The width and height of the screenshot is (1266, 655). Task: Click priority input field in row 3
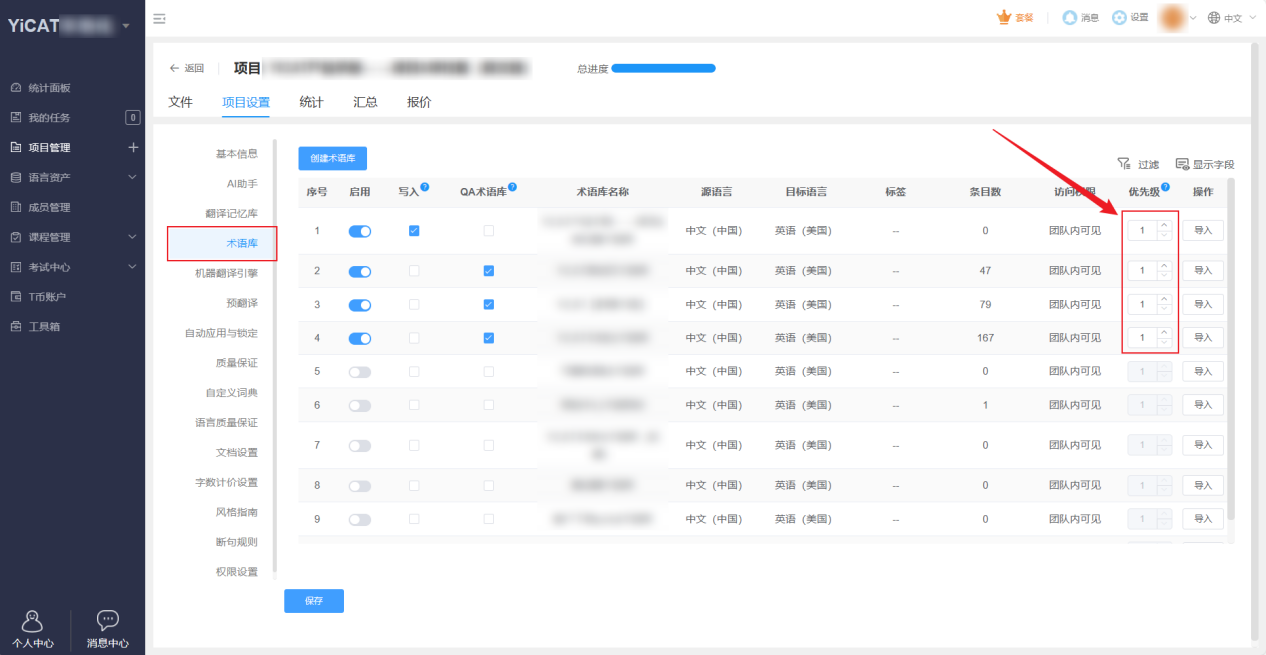coord(1143,304)
